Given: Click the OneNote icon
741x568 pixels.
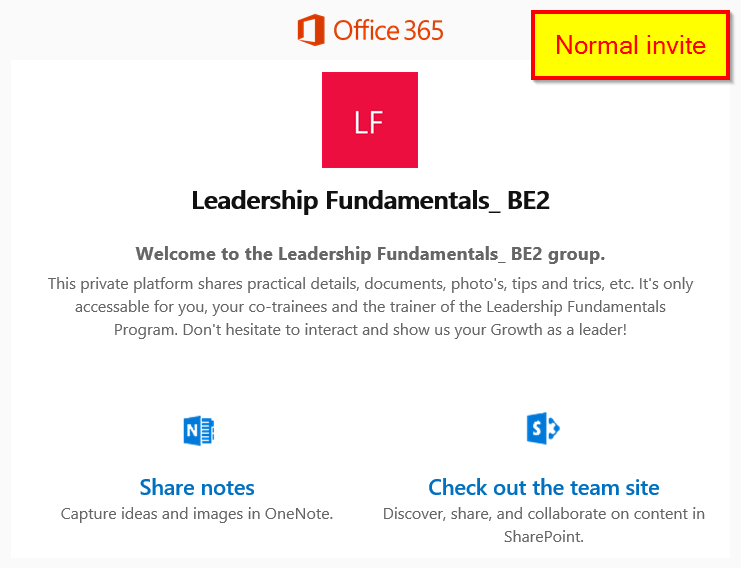Looking at the screenshot, I should (198, 431).
